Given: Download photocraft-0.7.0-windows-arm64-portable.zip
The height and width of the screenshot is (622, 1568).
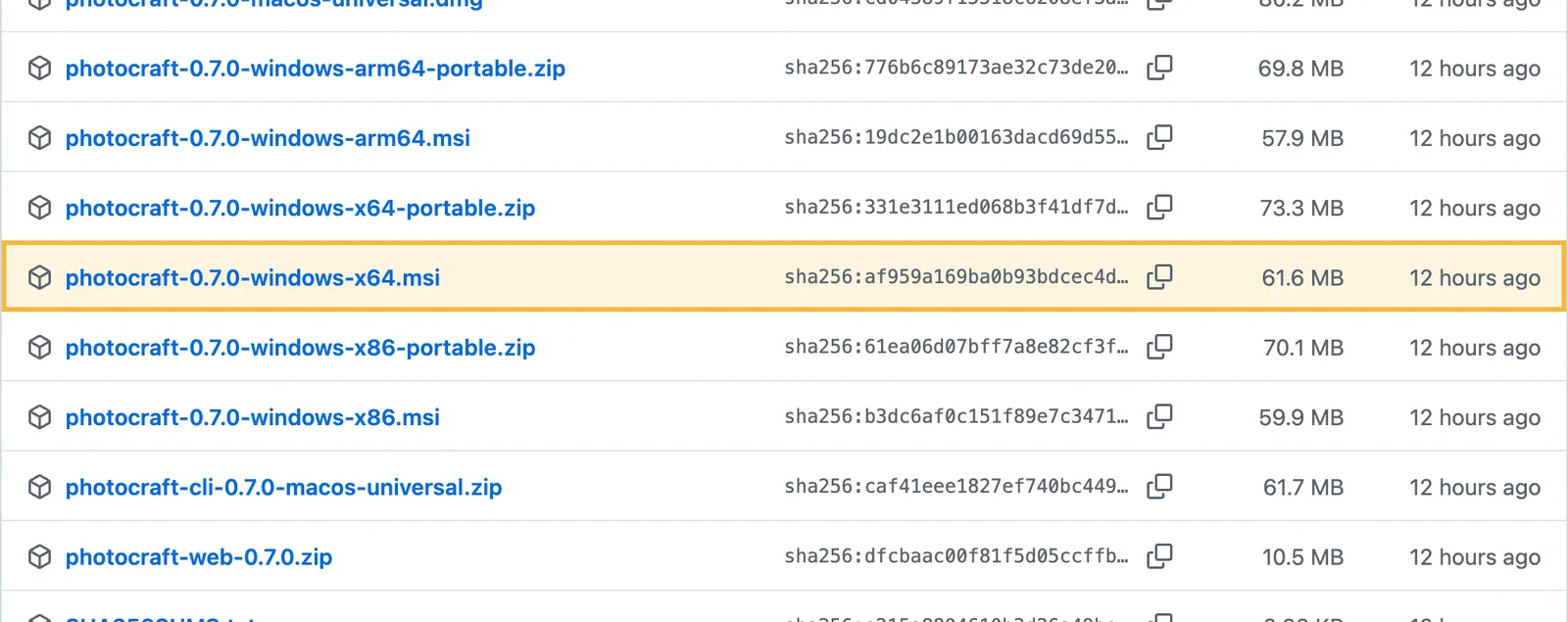Looking at the screenshot, I should point(316,69).
